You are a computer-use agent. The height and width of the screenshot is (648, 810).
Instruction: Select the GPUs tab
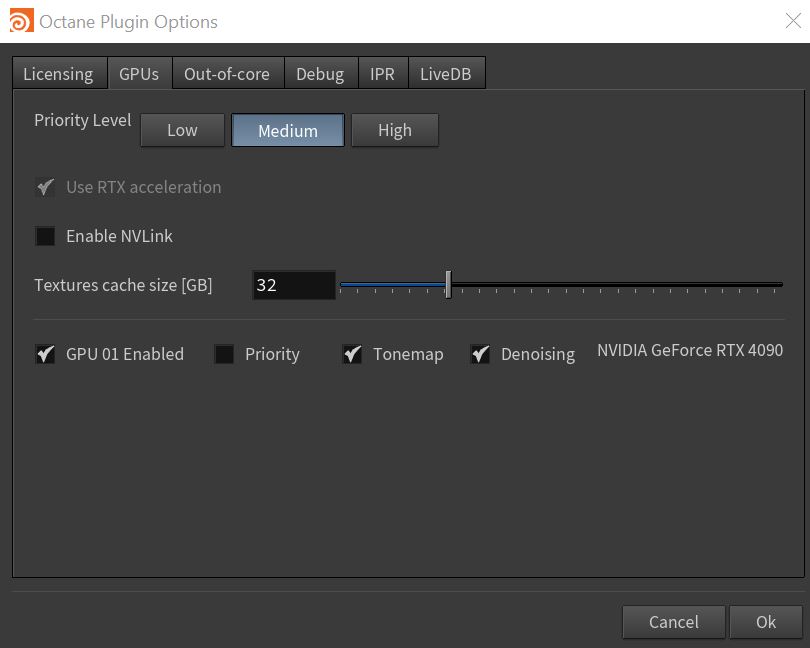click(138, 74)
